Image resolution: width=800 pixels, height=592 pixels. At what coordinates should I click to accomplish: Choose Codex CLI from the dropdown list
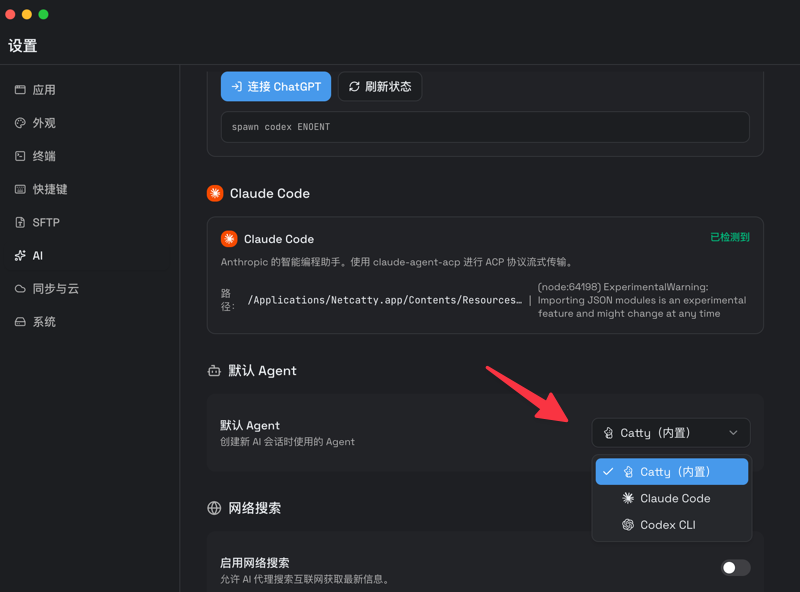pyautogui.click(x=667, y=525)
